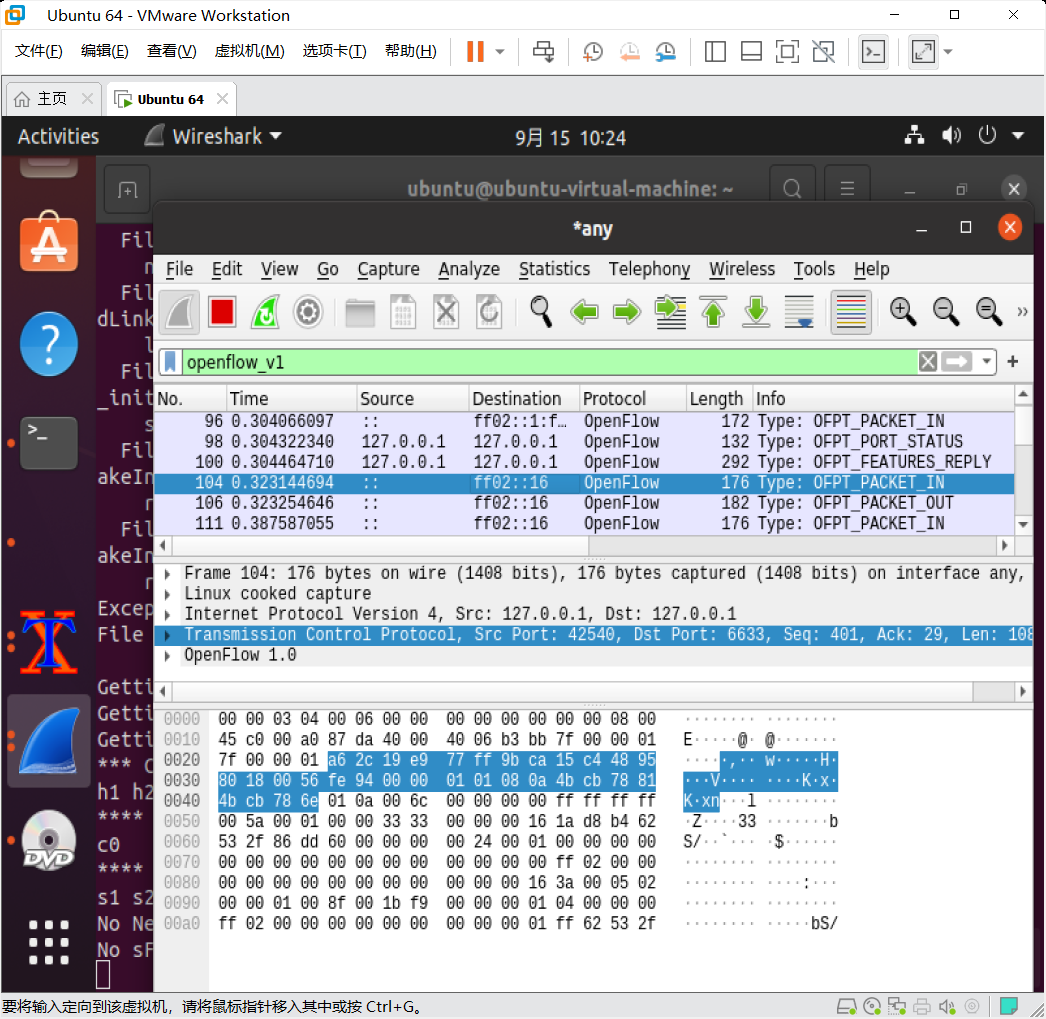The height and width of the screenshot is (1019, 1046).
Task: Show more toolbar items chevron
Action: click(x=1022, y=311)
